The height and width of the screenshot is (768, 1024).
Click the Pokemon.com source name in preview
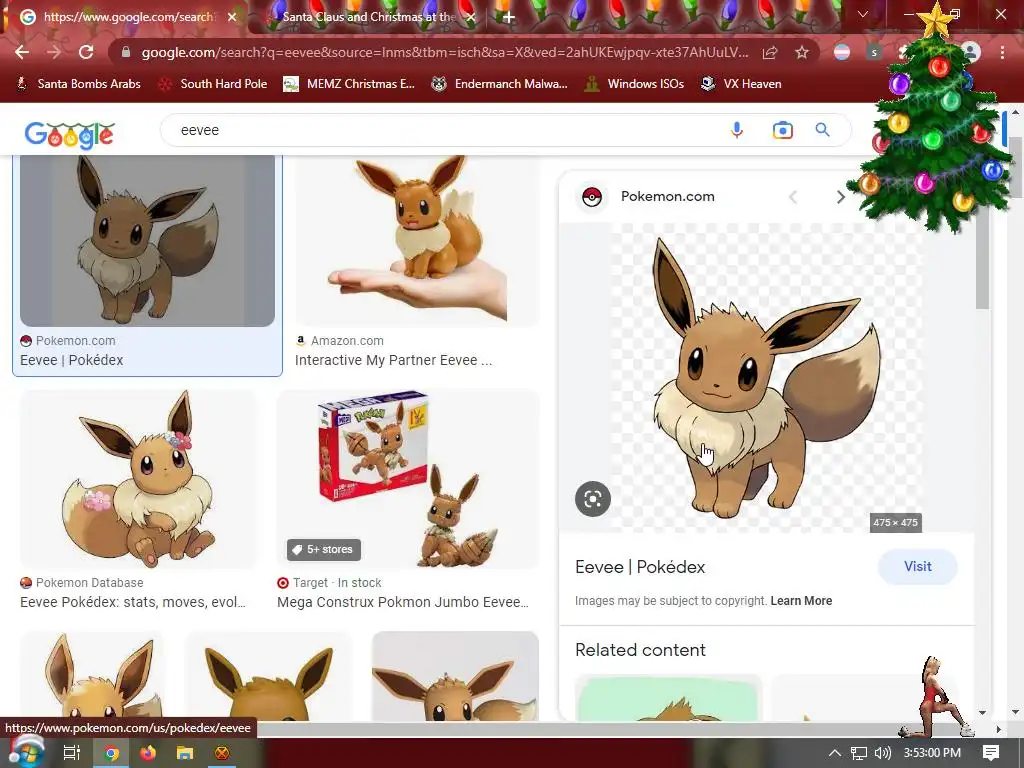[x=667, y=197]
